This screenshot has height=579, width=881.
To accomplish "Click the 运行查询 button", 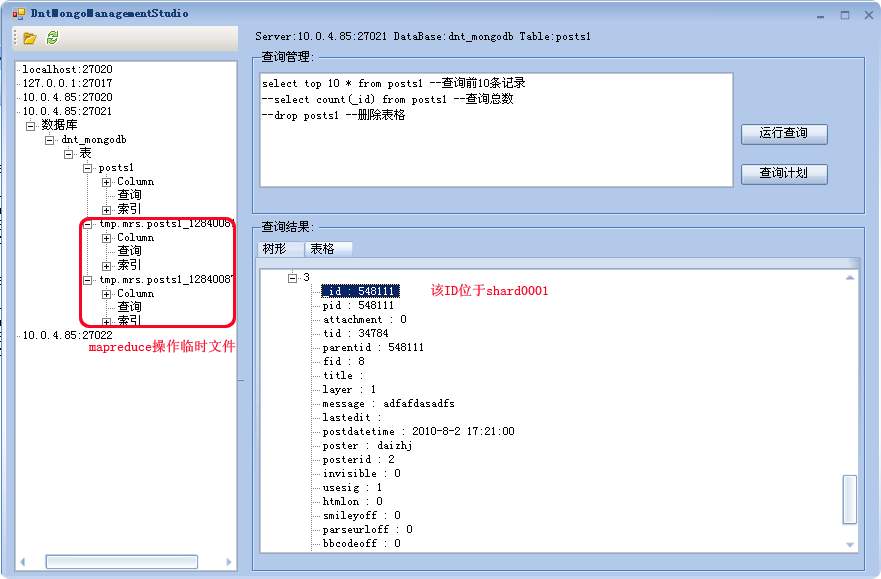I will pyautogui.click(x=784, y=134).
